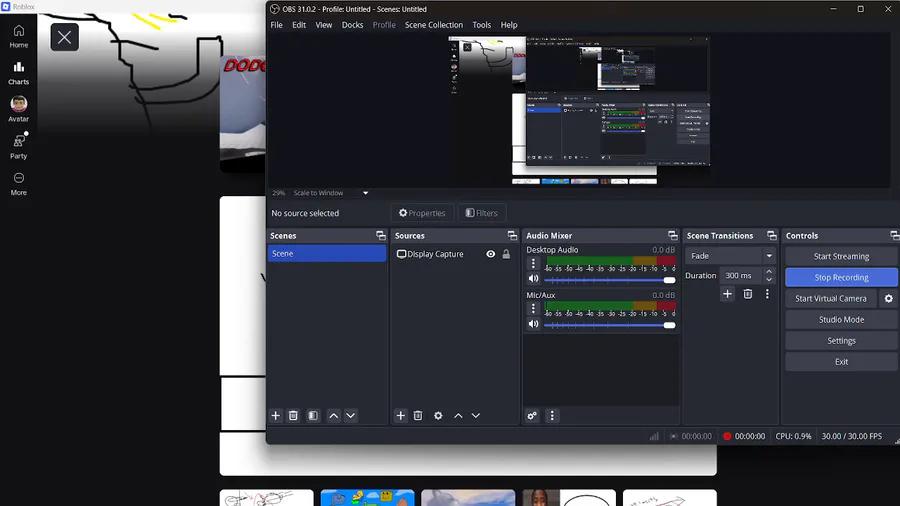
Task: Toggle lock on Display Capture source
Action: [x=506, y=254]
